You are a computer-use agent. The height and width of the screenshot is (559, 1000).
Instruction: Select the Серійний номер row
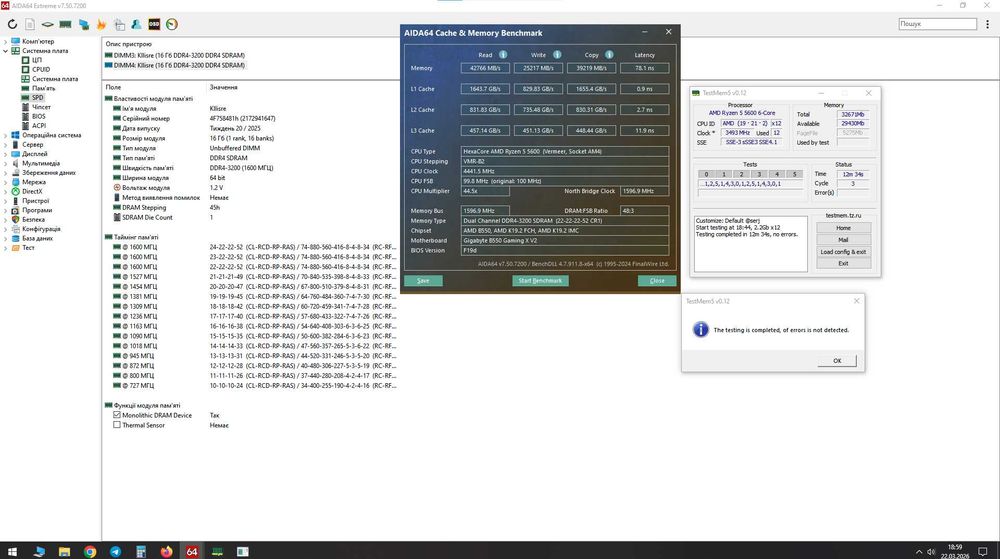tap(255, 119)
